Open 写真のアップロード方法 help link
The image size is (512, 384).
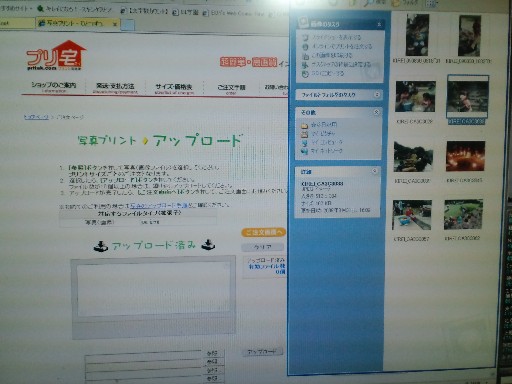(159, 206)
